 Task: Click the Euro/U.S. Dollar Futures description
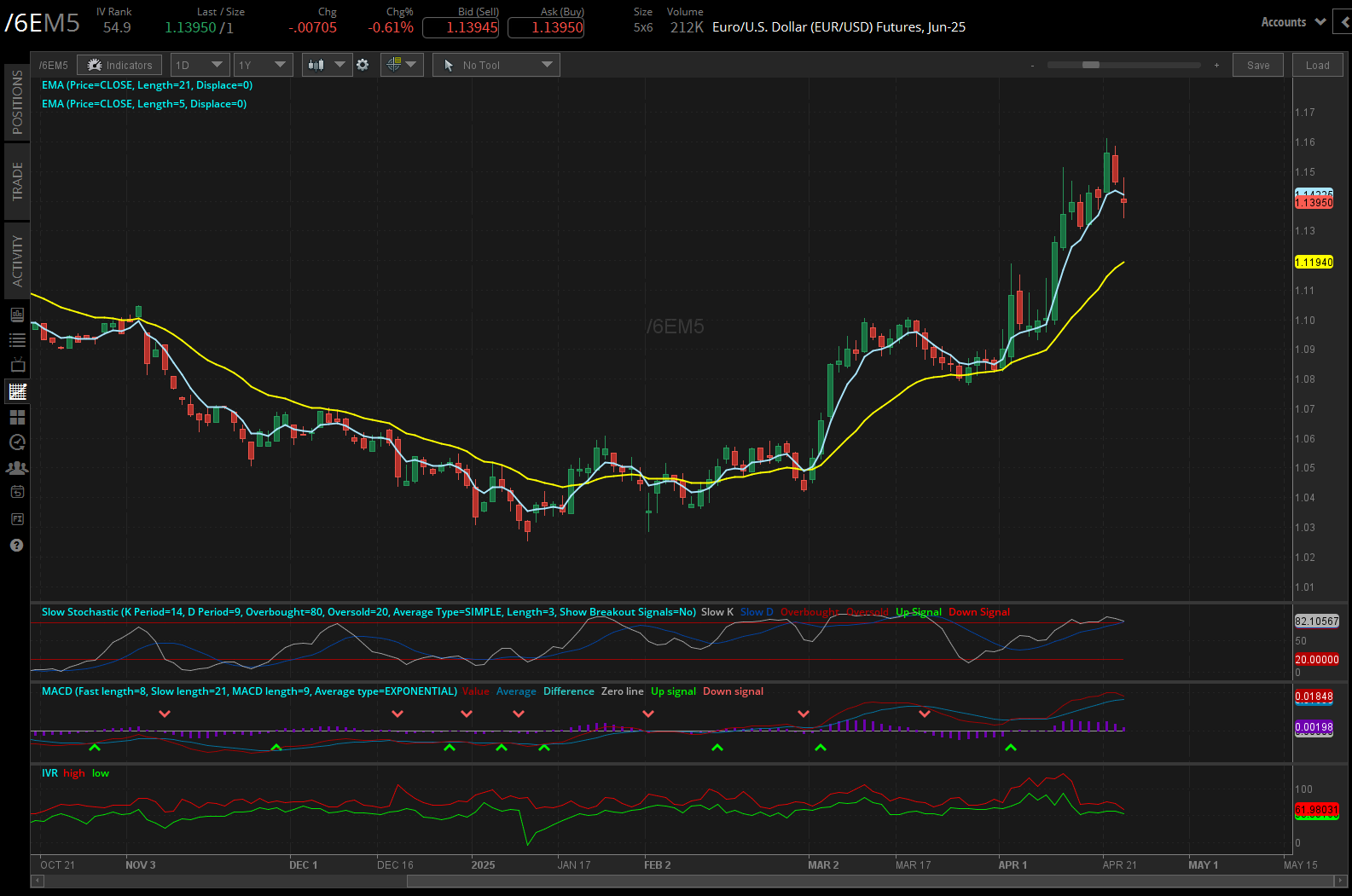pyautogui.click(x=838, y=27)
